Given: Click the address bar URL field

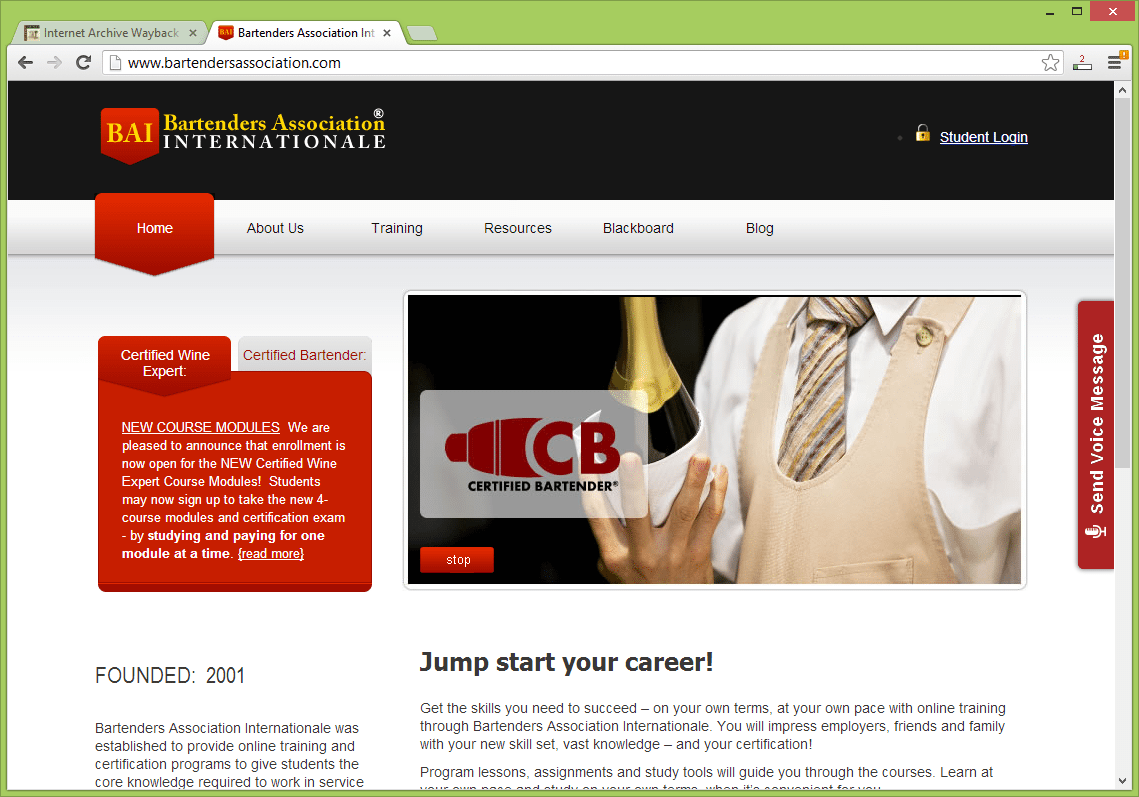Looking at the screenshot, I should (581, 62).
